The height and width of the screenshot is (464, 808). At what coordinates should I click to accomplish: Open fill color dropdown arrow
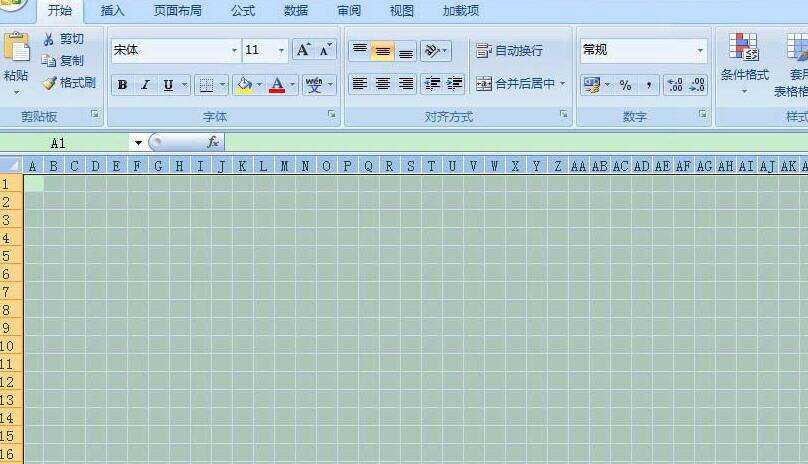click(259, 85)
